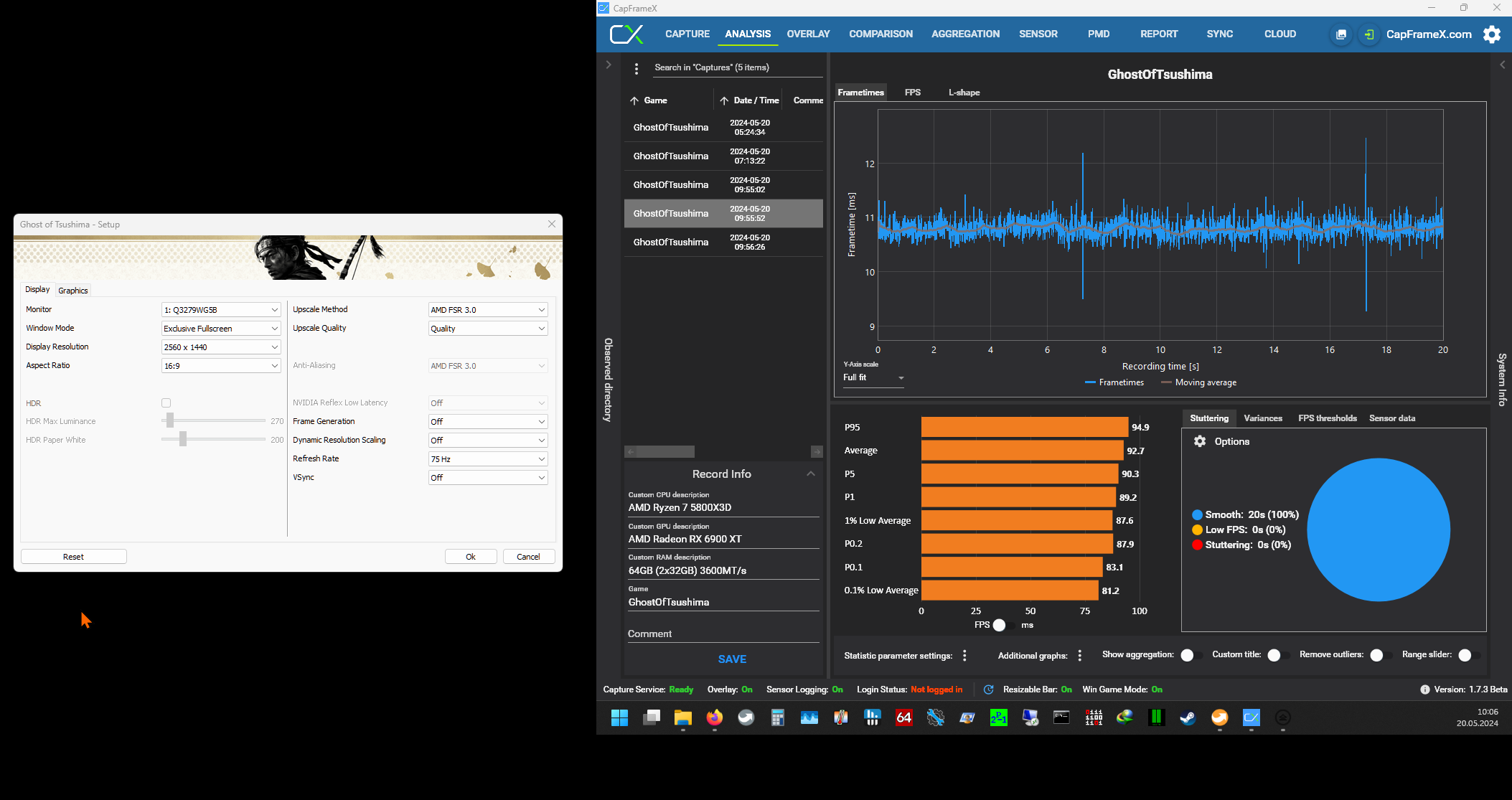Open three-dot menu beside Captures search
Viewport: 1512px width, 800px height.
point(637,69)
